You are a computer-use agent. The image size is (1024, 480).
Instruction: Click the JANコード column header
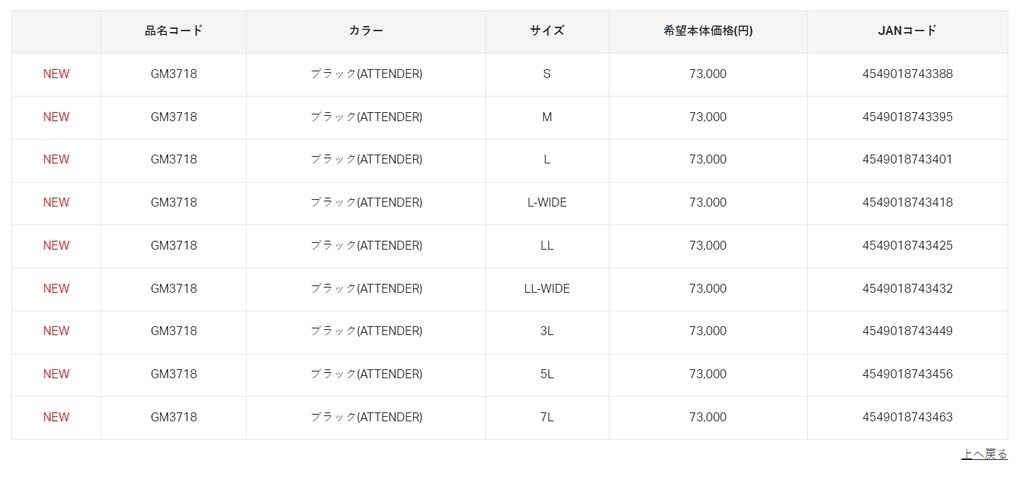907,31
